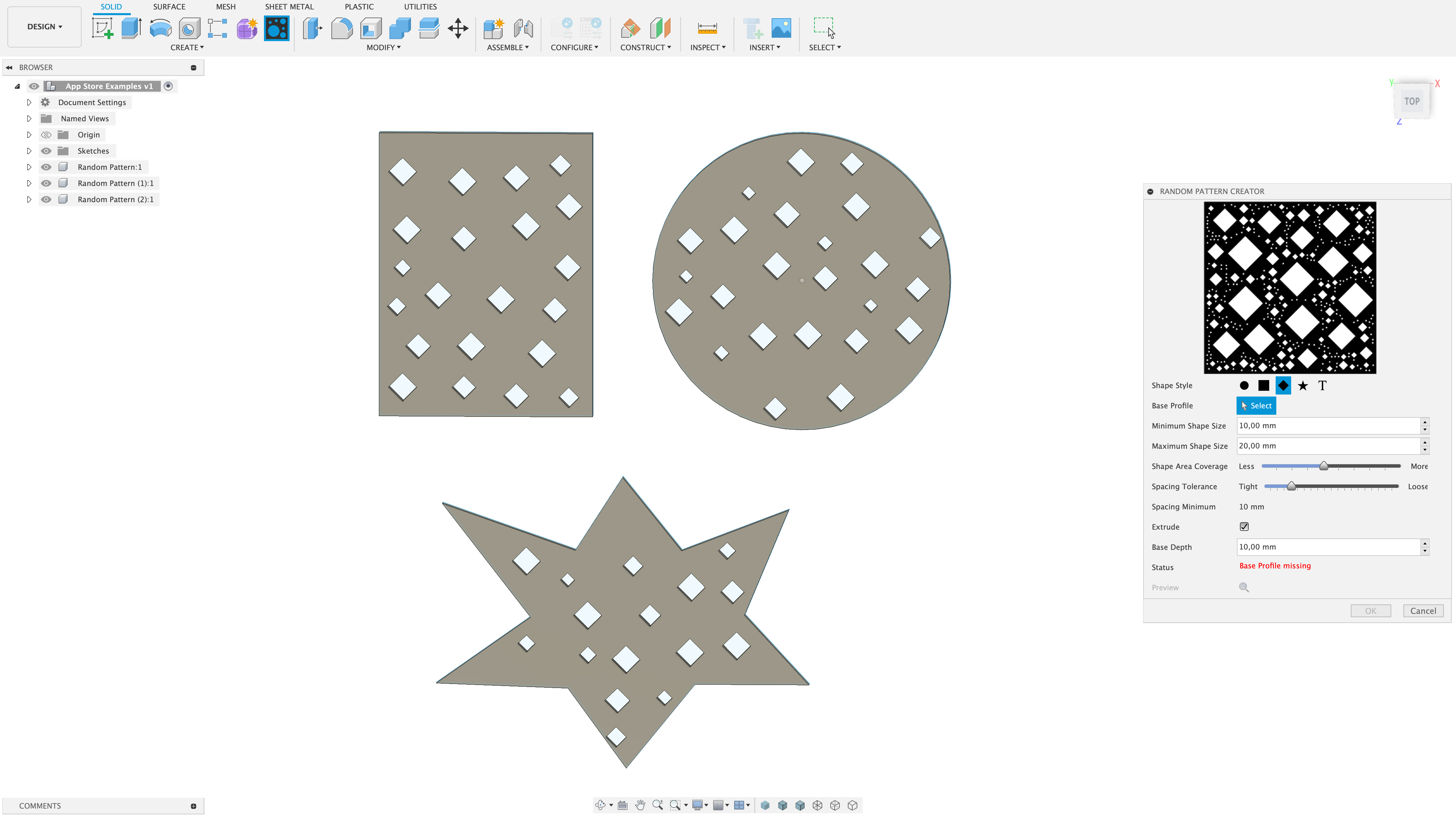Switch to the SURFACE tab
This screenshot has height=816, width=1456.
tap(169, 7)
